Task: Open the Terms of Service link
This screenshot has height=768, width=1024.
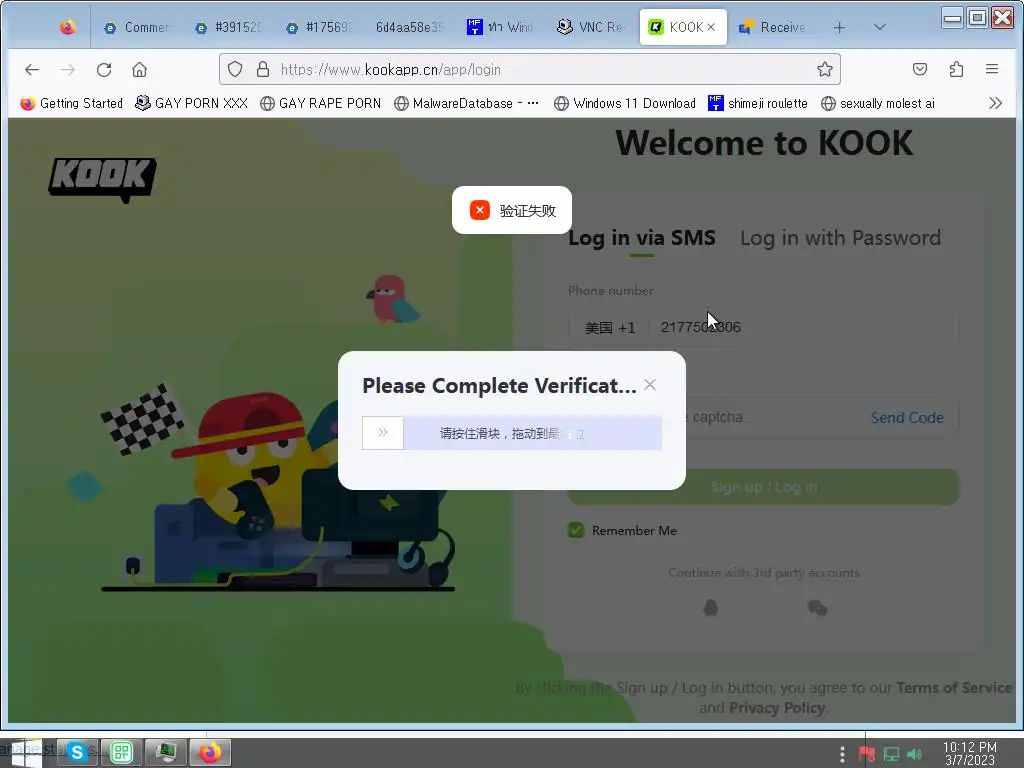Action: (954, 688)
